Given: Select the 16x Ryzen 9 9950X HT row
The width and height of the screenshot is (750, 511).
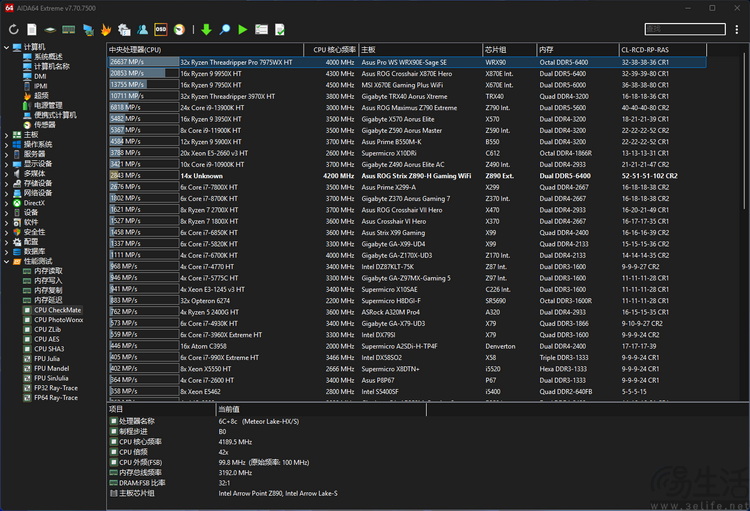Looking at the screenshot, I should (x=407, y=74).
